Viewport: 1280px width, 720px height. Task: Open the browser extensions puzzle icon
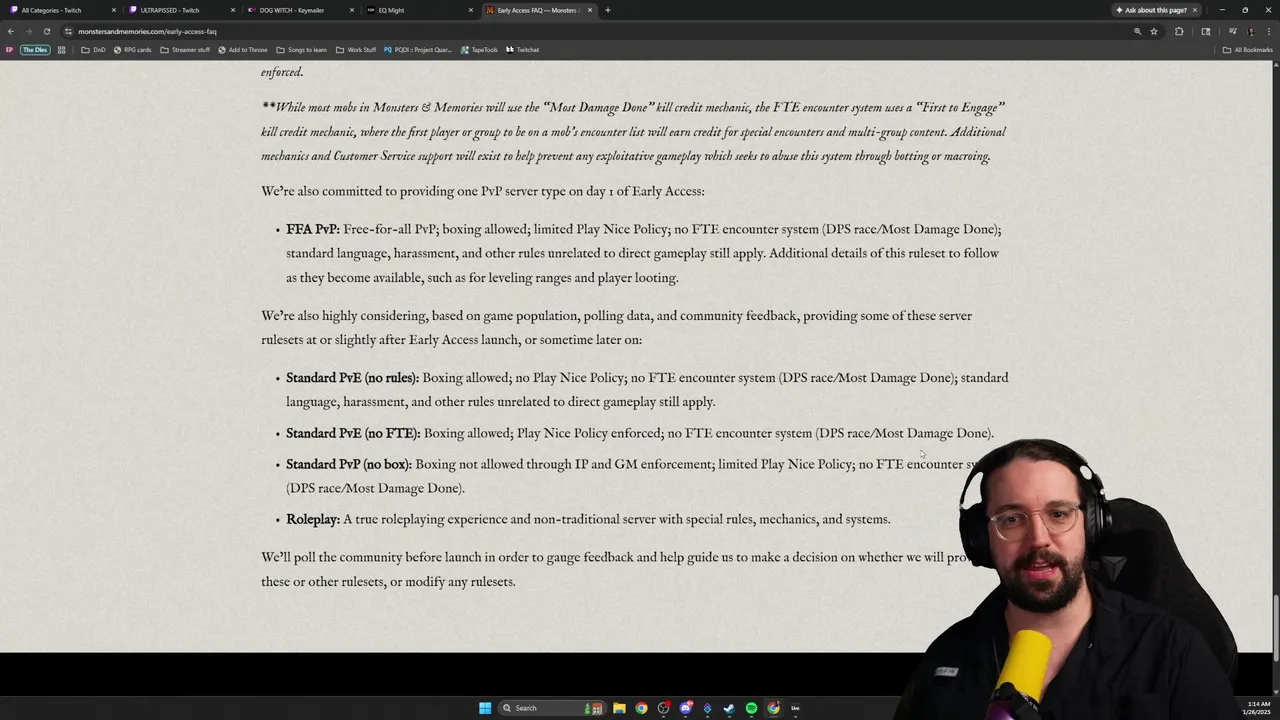[x=1179, y=31]
